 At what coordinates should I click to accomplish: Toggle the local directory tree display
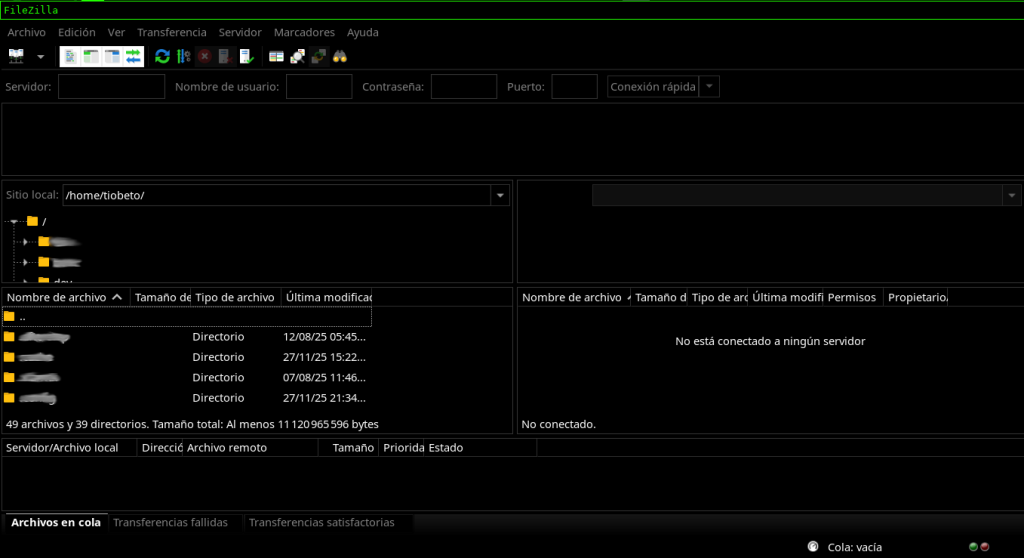click(91, 57)
